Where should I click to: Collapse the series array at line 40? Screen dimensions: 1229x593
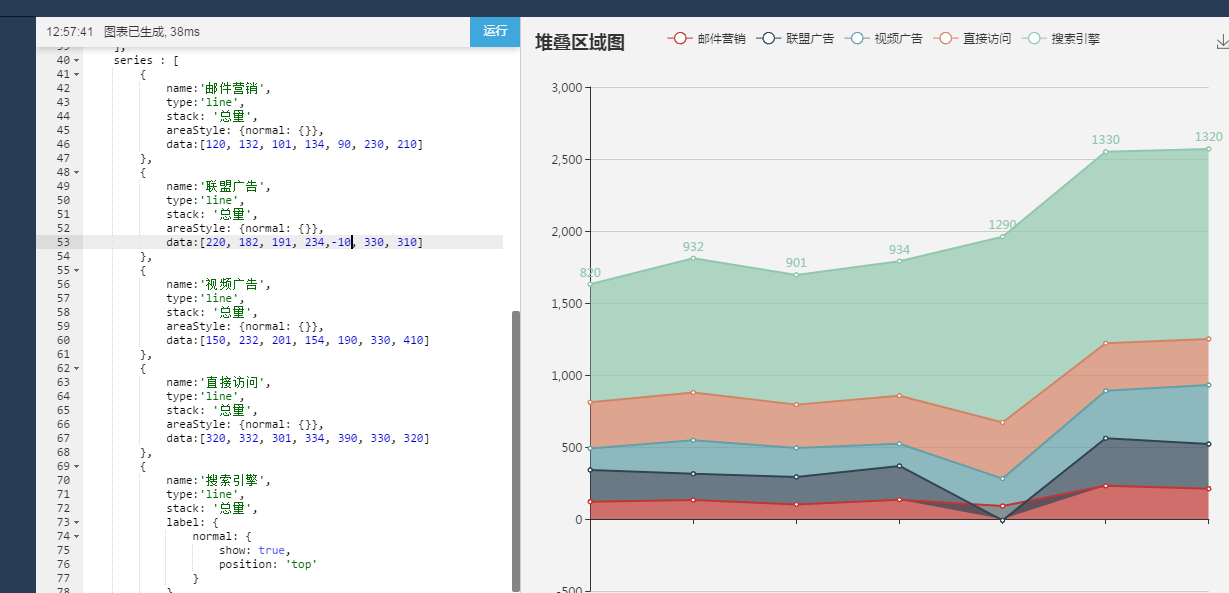(x=77, y=60)
